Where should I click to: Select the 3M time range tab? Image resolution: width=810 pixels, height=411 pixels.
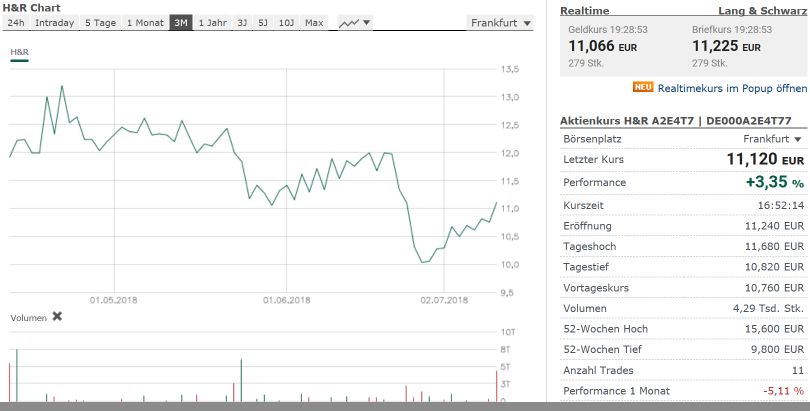(x=180, y=22)
